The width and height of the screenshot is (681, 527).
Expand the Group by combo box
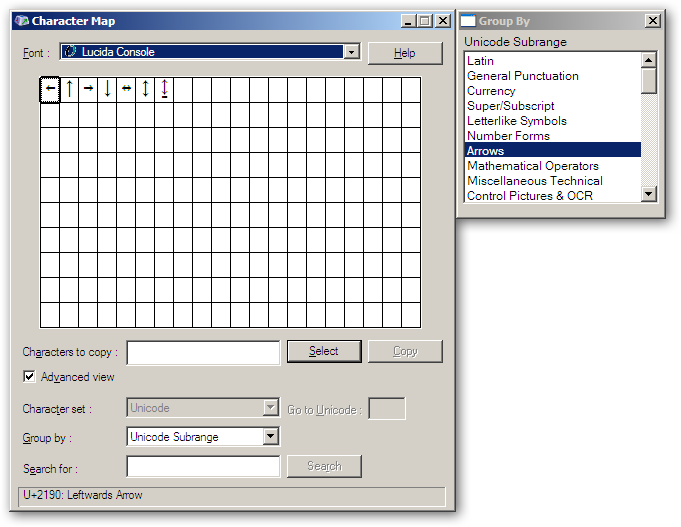point(271,436)
